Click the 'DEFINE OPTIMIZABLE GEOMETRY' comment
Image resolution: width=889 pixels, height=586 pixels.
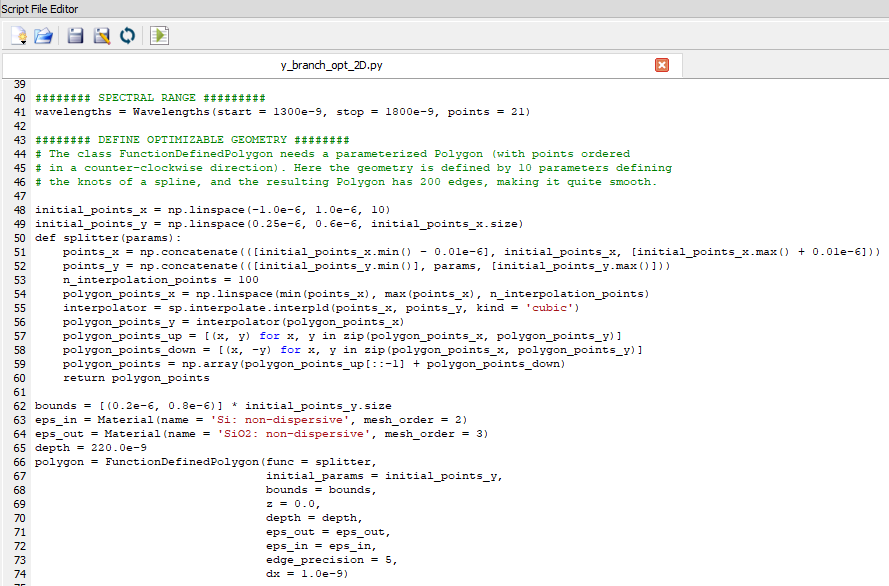click(x=192, y=139)
